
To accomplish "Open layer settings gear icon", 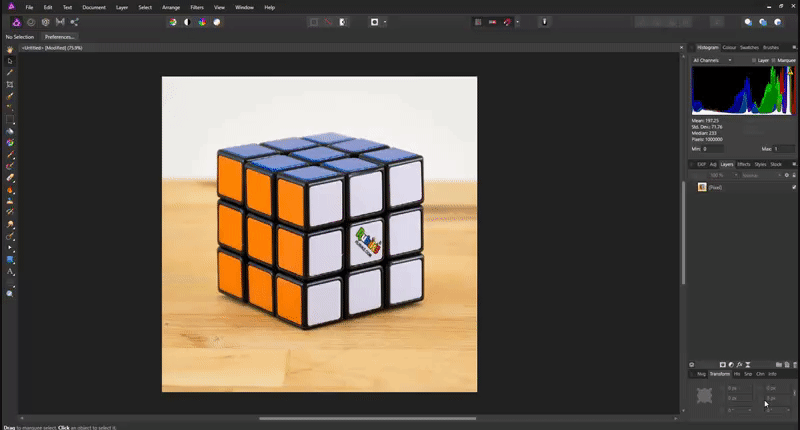I will pos(786,175).
